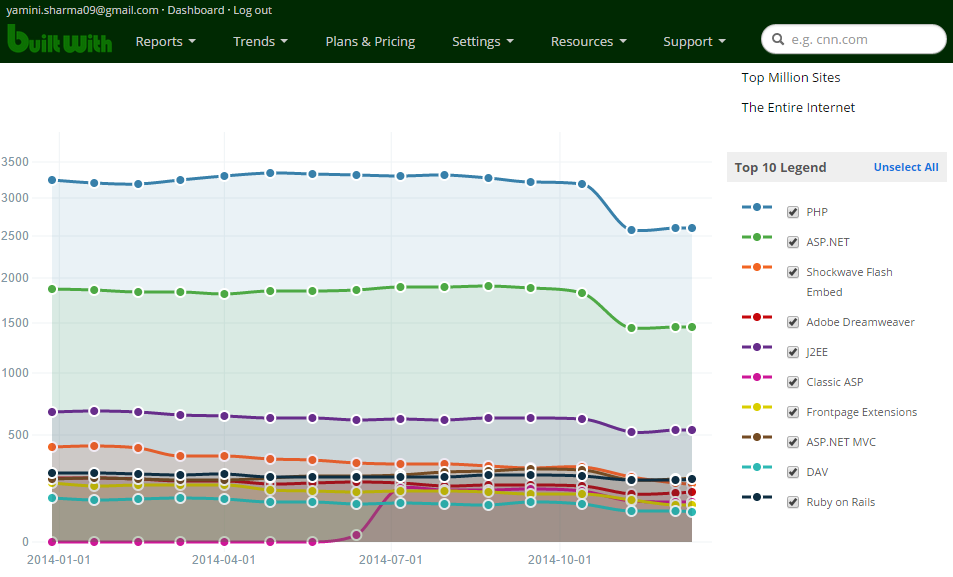Click the last ASP.NET data point

click(x=691, y=327)
